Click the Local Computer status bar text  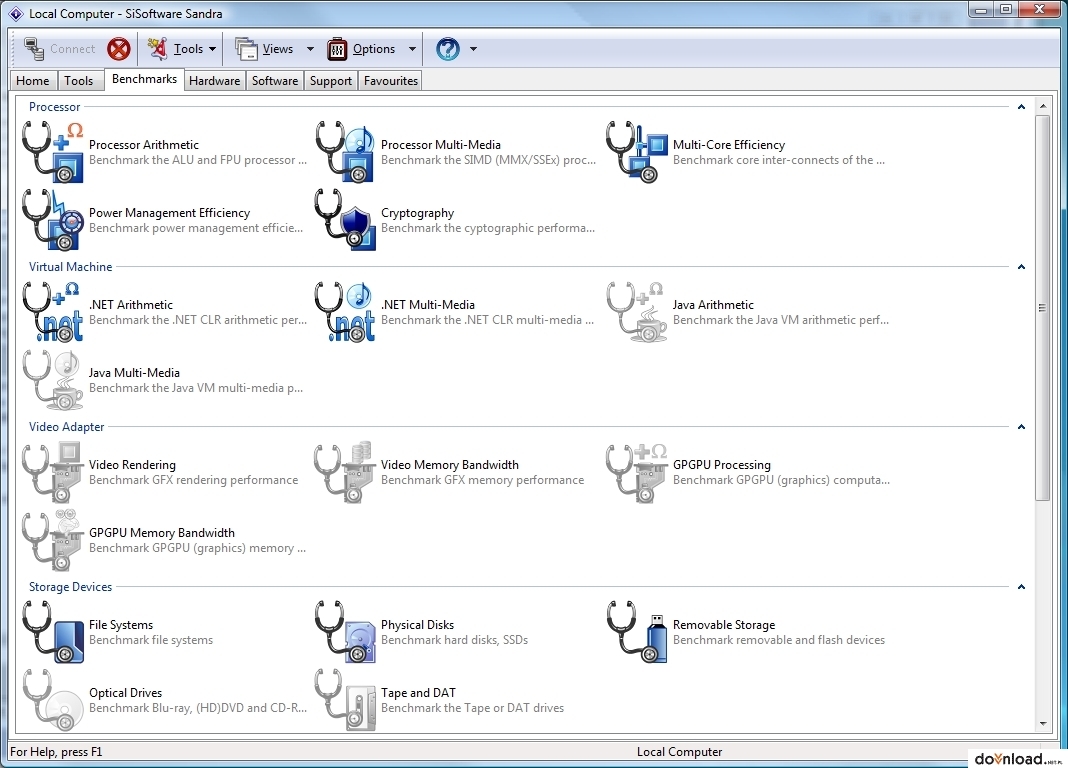click(x=679, y=752)
